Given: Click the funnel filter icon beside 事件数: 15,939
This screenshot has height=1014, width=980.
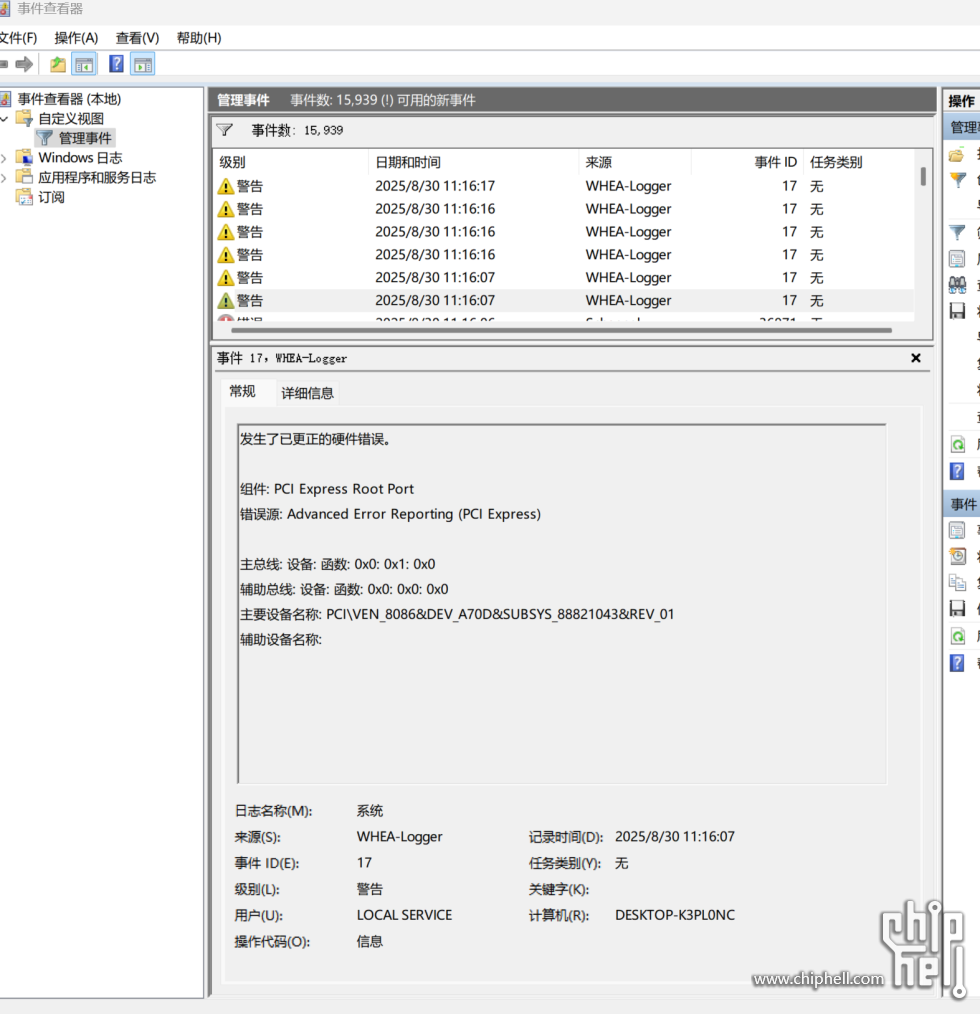Looking at the screenshot, I should tap(224, 130).
